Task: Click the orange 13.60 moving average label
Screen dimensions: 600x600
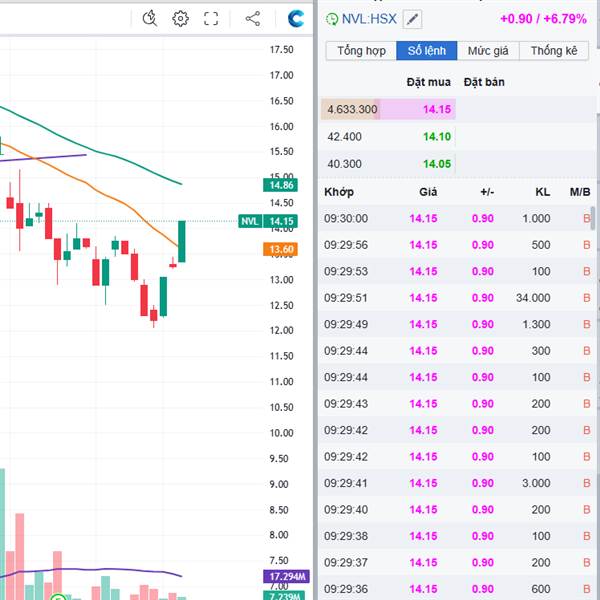Action: pos(280,249)
